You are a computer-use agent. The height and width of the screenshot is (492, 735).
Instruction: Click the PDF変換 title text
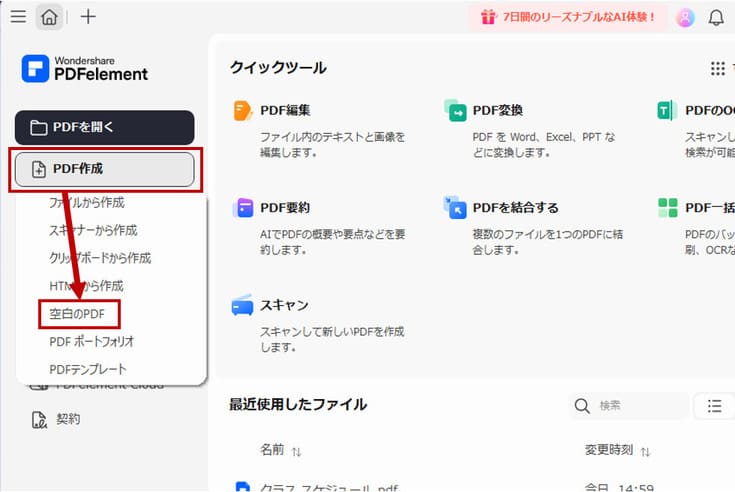(498, 111)
